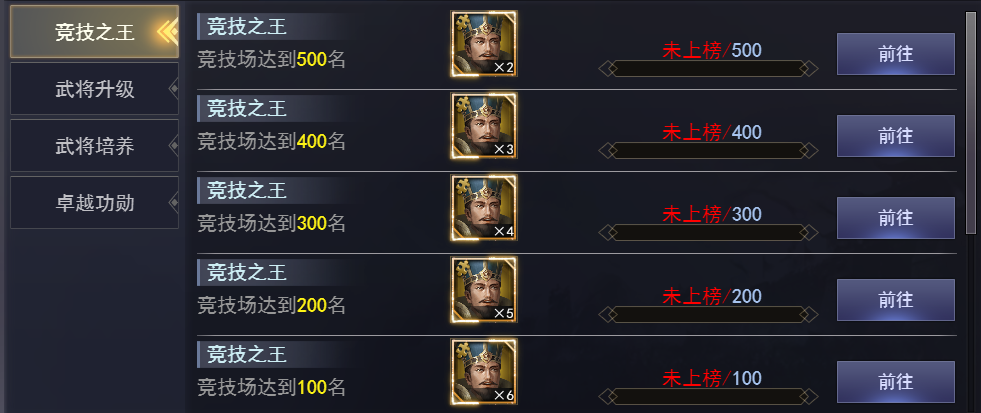981x413 pixels.
Task: Select the 竞技之王 tab
Action: click(x=94, y=32)
